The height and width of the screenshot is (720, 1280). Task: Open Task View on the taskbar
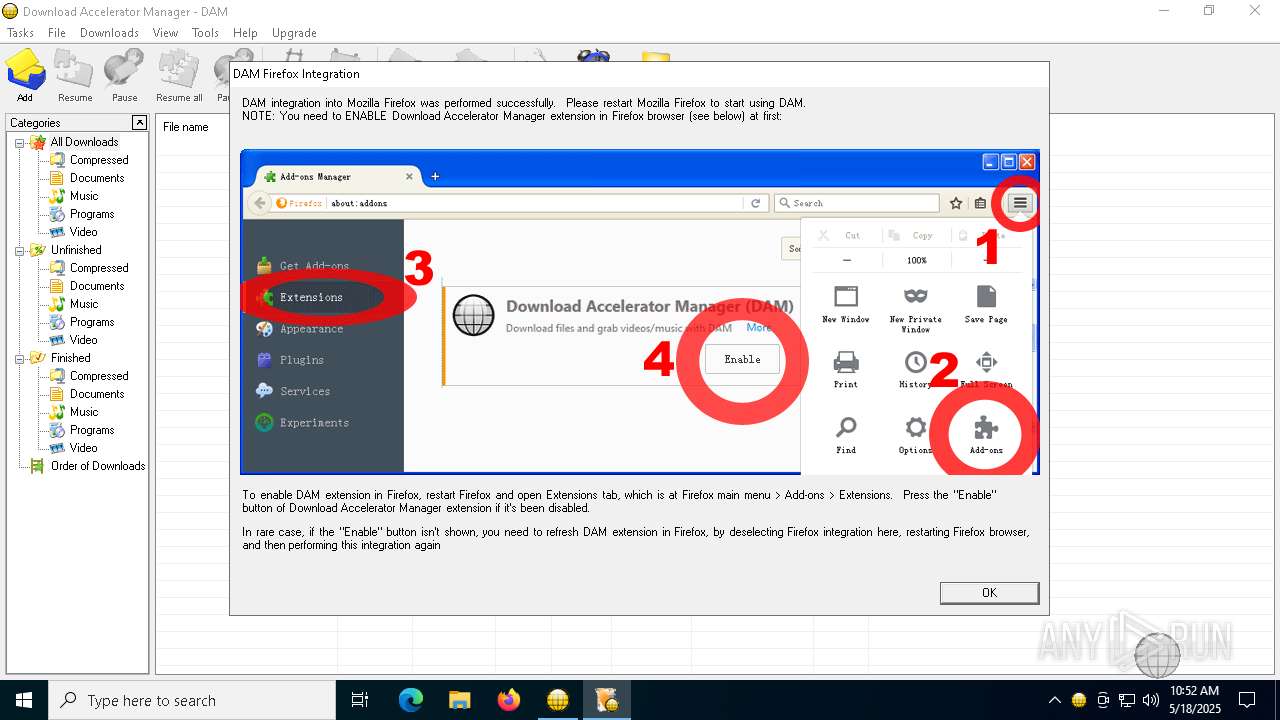click(360, 700)
